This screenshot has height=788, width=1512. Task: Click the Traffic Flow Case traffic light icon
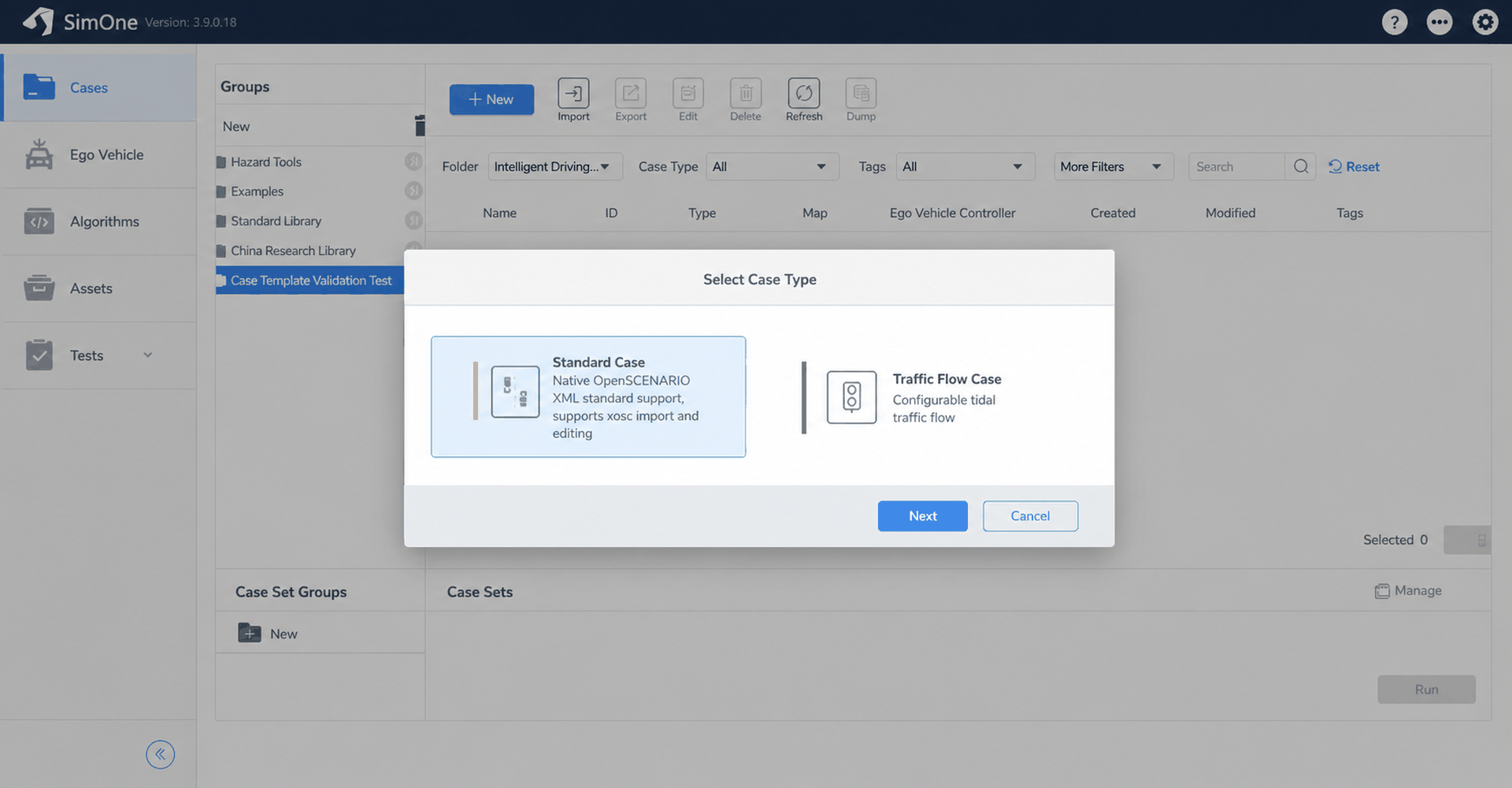click(851, 397)
